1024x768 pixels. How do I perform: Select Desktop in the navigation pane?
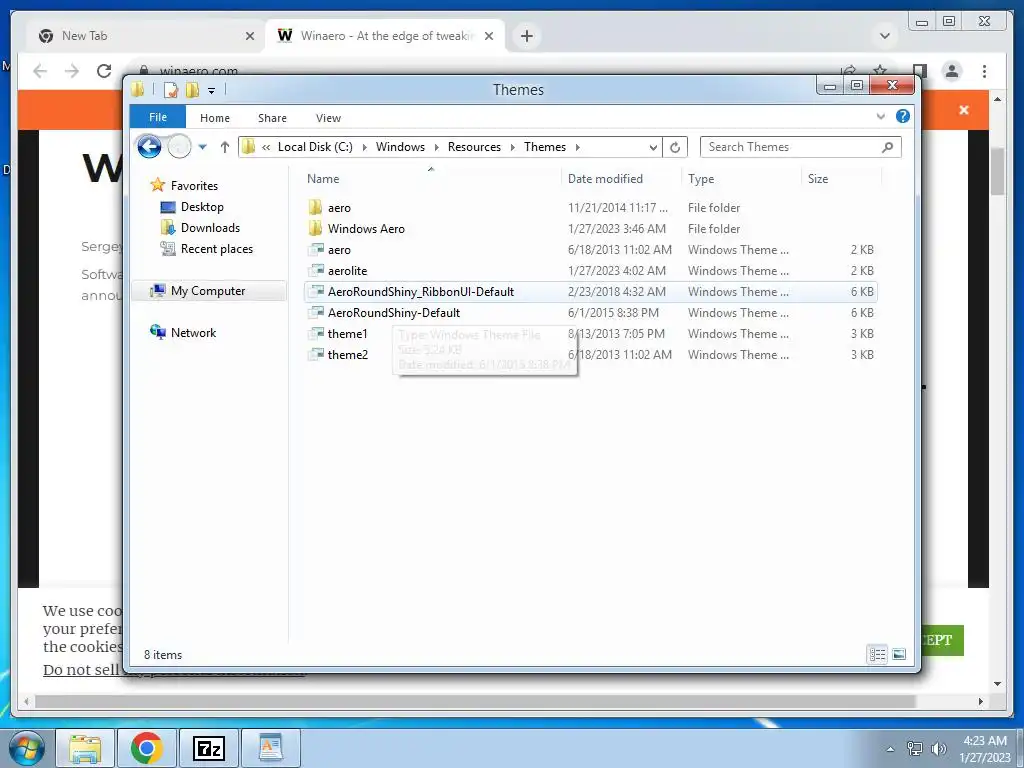[x=202, y=207]
